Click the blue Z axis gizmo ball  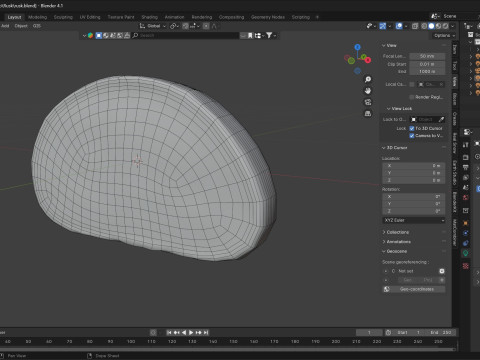pos(357,47)
